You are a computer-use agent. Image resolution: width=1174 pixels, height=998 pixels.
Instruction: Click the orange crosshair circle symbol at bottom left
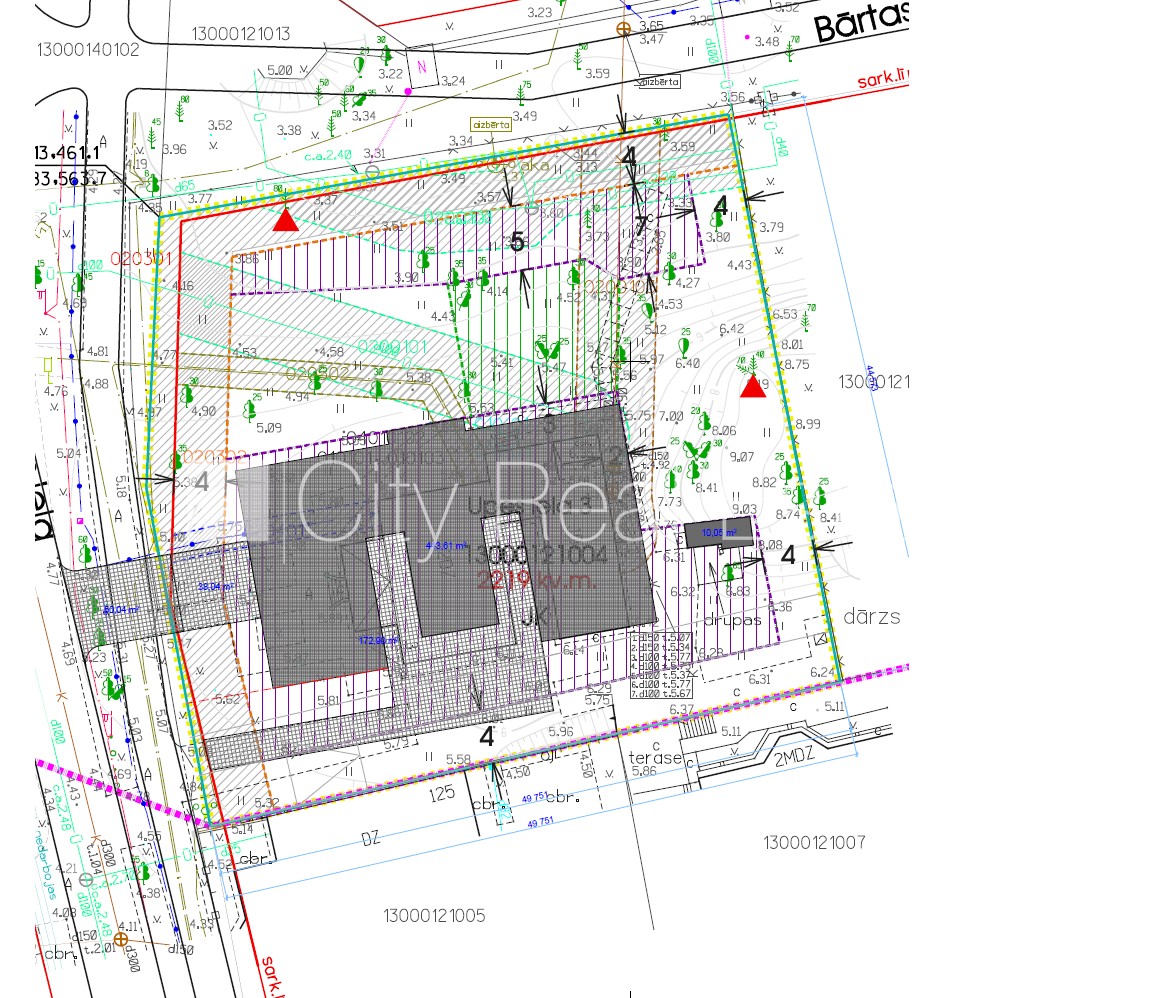point(121,938)
